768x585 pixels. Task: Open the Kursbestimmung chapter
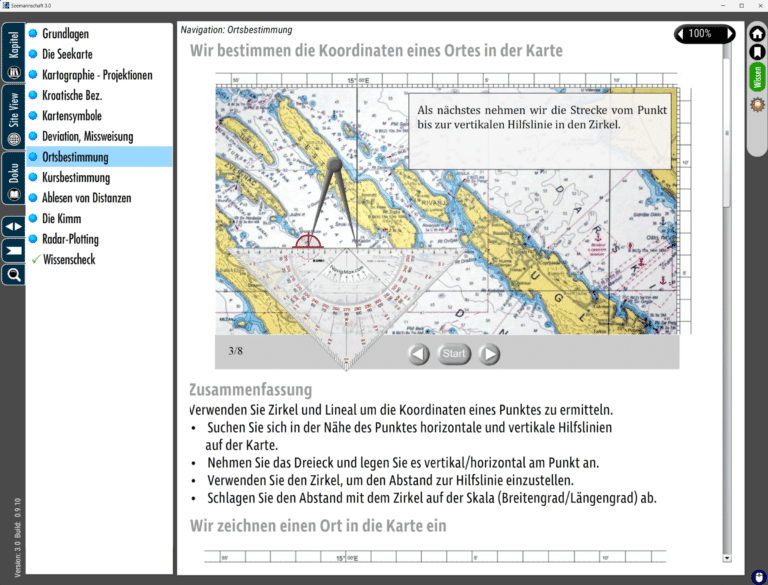pos(99,177)
